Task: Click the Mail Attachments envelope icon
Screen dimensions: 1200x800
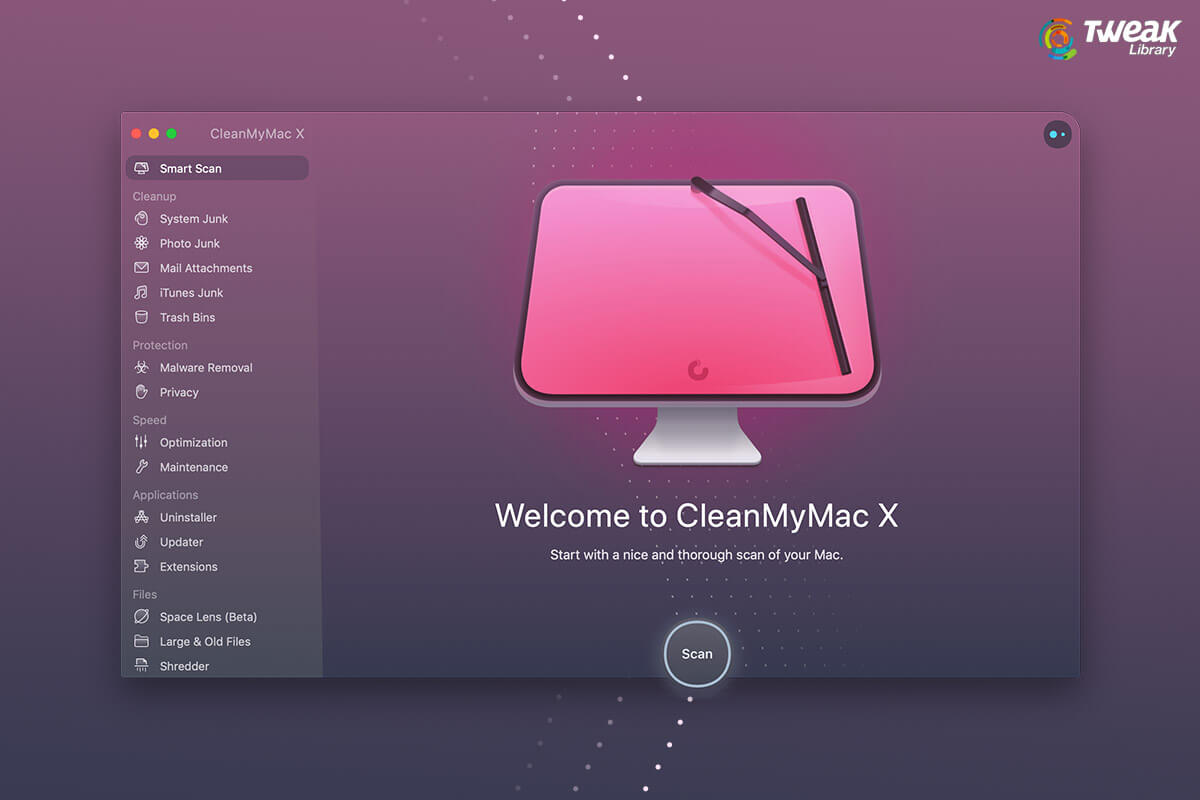Action: [x=143, y=268]
